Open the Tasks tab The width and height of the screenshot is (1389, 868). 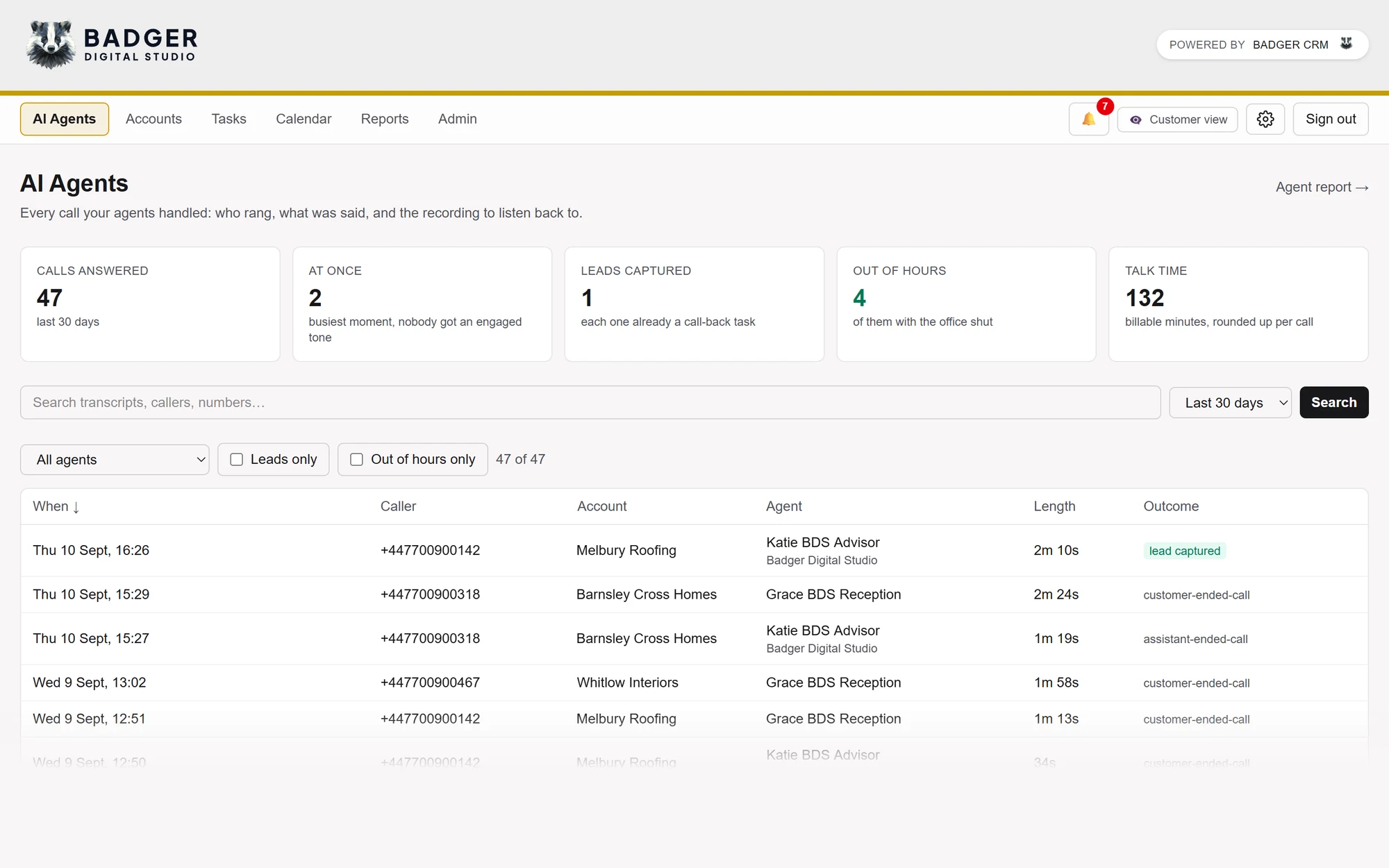pos(229,119)
